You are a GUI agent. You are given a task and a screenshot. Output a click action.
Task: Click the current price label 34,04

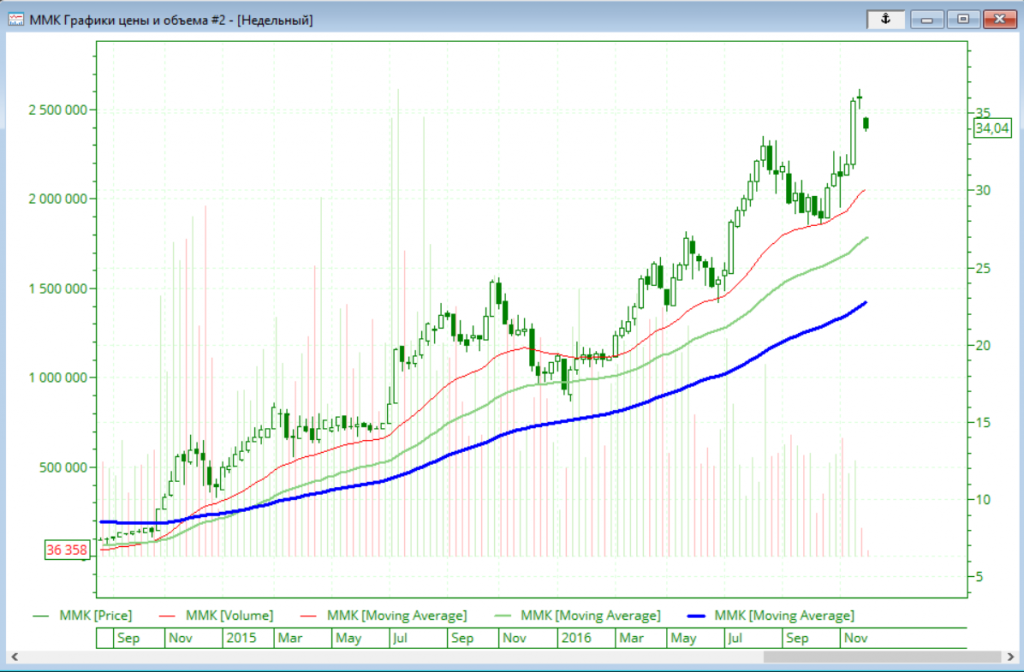click(x=993, y=128)
